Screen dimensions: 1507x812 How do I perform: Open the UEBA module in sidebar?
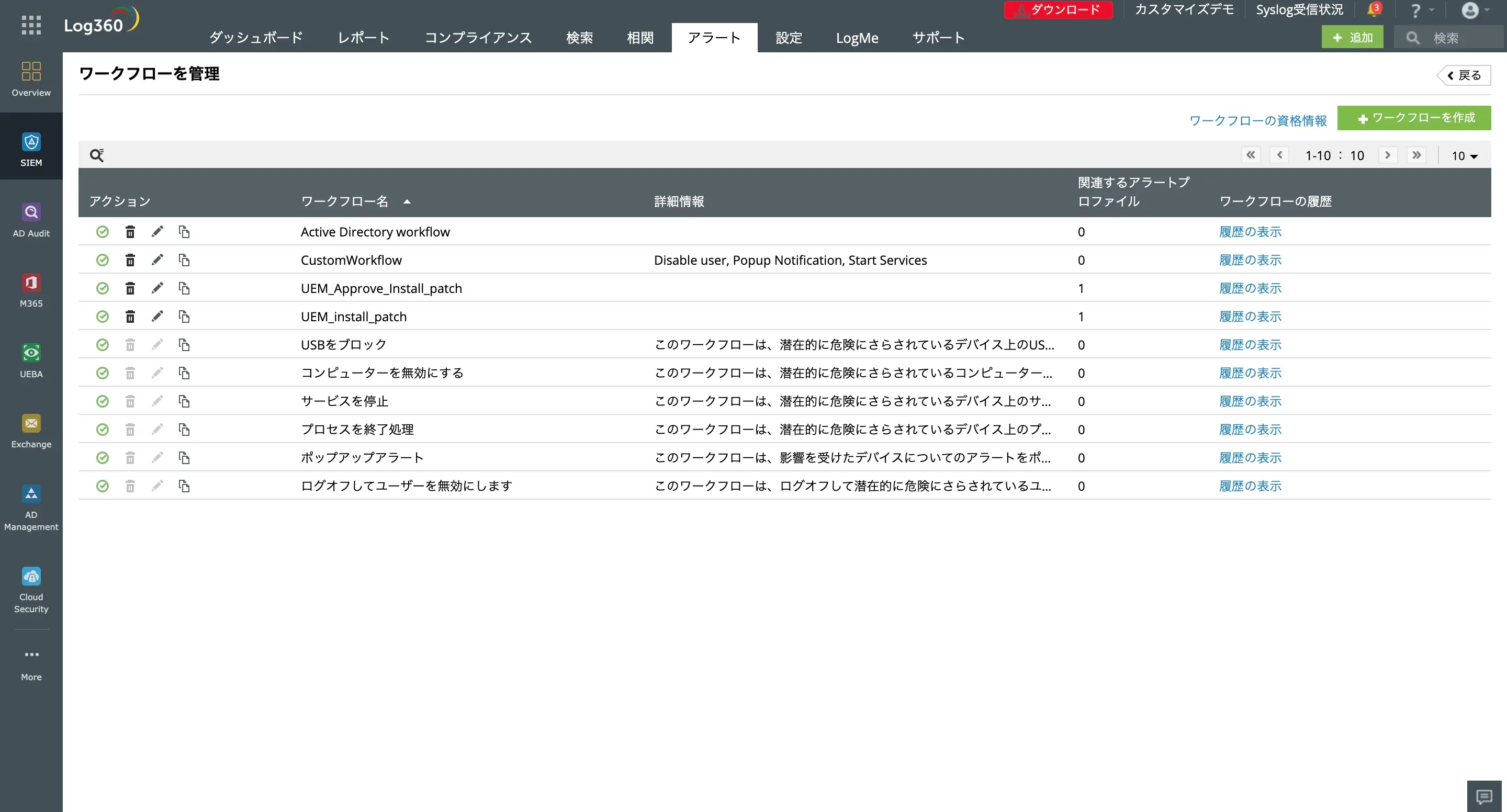pyautogui.click(x=31, y=360)
